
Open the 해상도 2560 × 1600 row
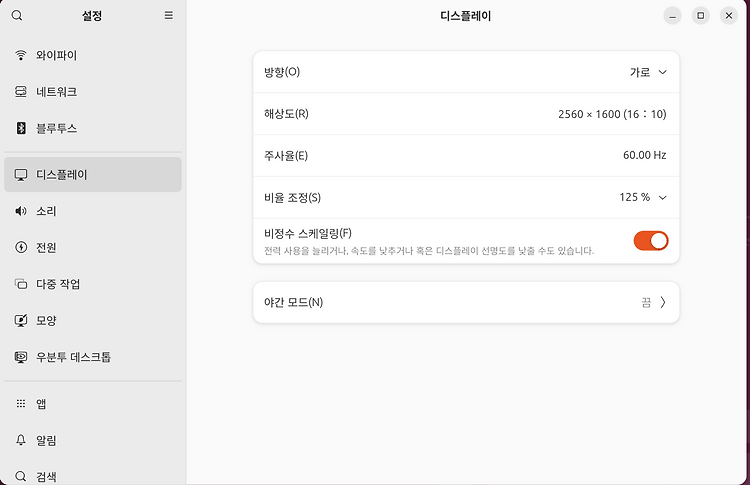coord(466,114)
